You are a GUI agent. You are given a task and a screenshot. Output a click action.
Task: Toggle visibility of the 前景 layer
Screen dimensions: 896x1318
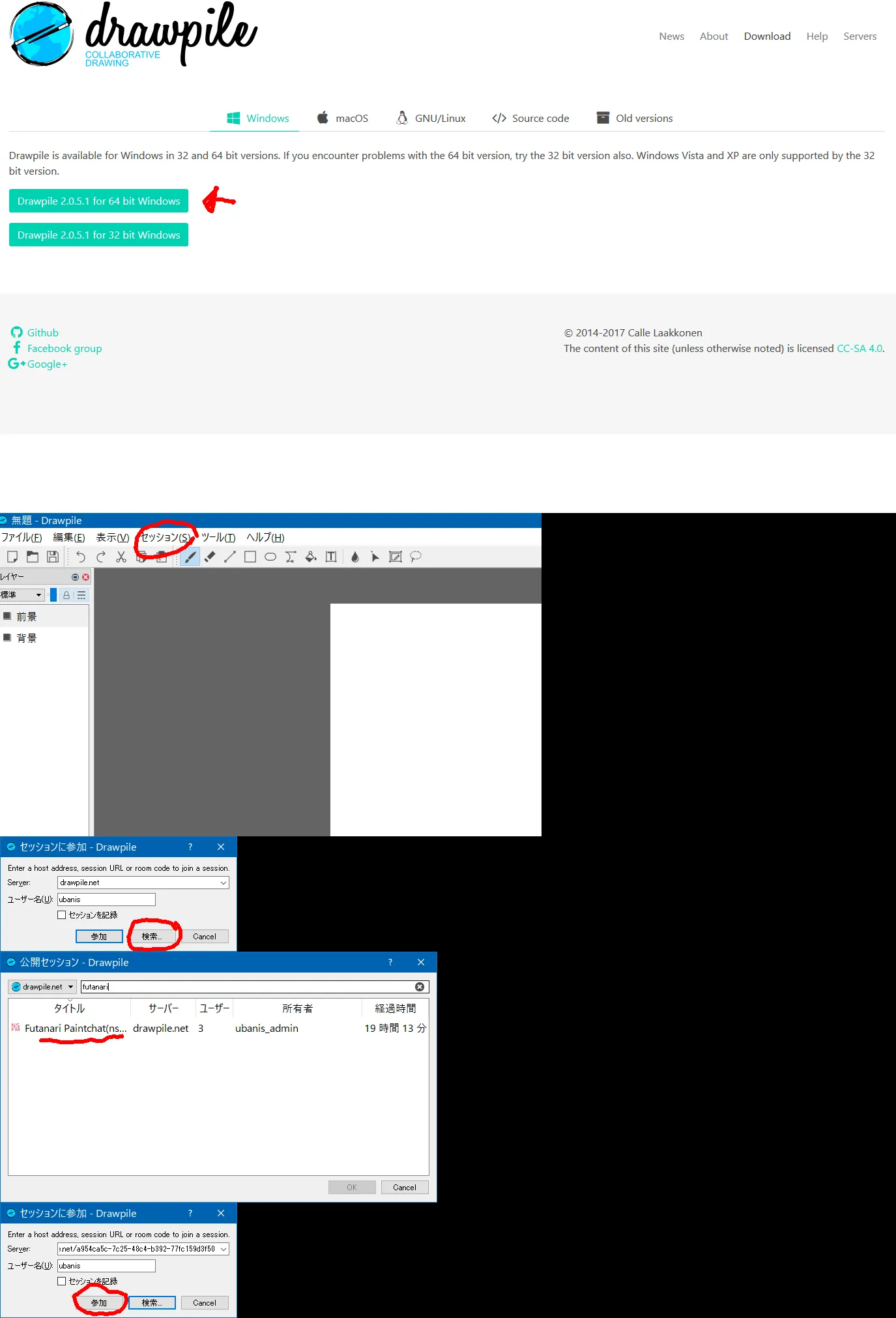pos(7,616)
